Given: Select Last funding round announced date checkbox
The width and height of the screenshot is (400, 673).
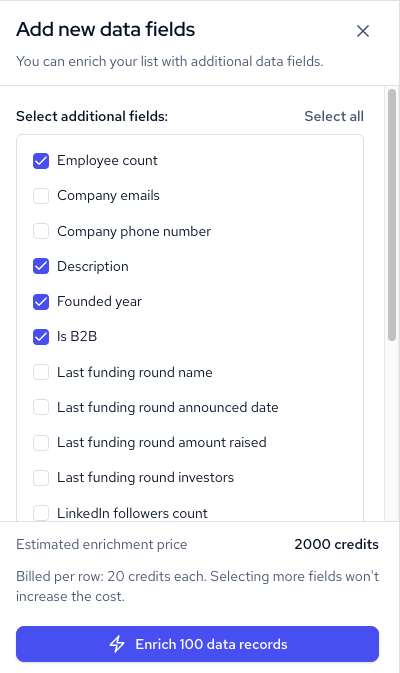Looking at the screenshot, I should (41, 407).
